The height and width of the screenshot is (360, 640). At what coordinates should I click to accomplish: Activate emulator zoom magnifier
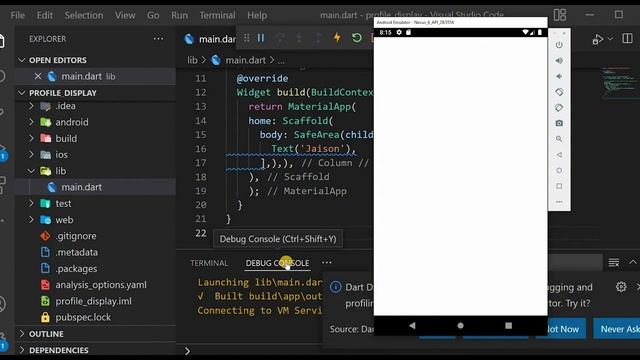(x=559, y=139)
